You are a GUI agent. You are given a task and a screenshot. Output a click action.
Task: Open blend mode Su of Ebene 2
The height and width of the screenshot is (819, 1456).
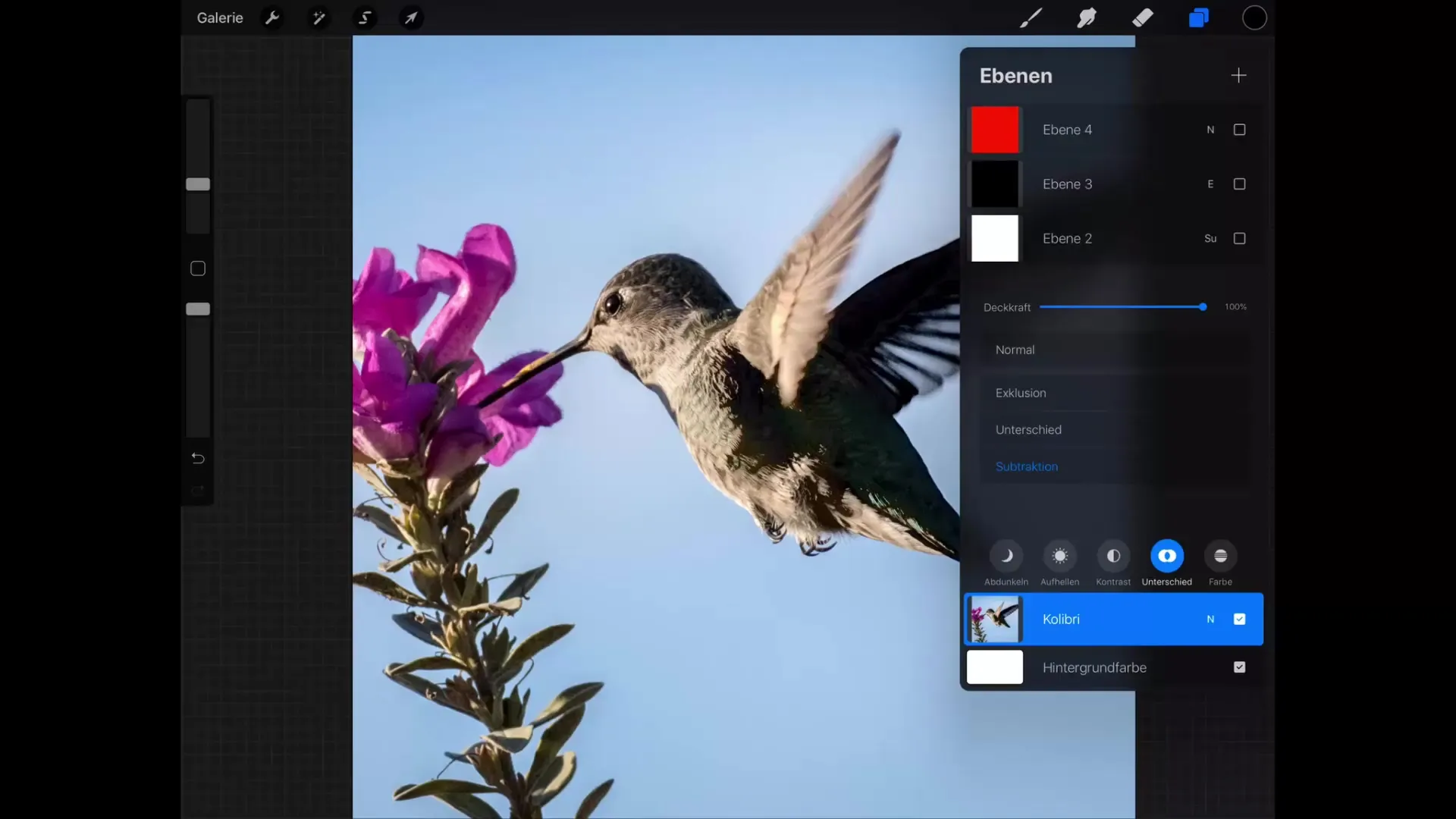1210,238
